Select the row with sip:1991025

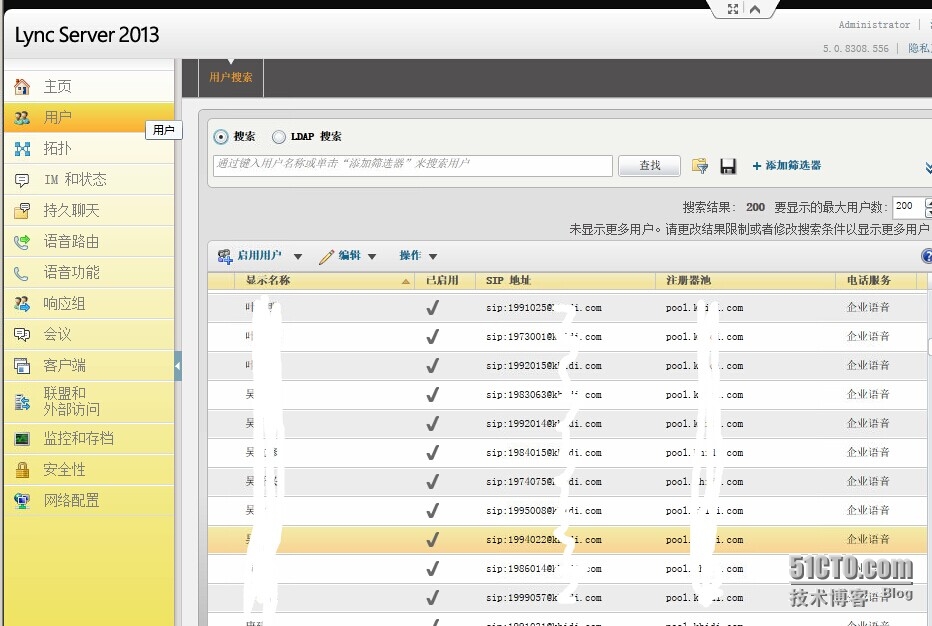[567, 308]
